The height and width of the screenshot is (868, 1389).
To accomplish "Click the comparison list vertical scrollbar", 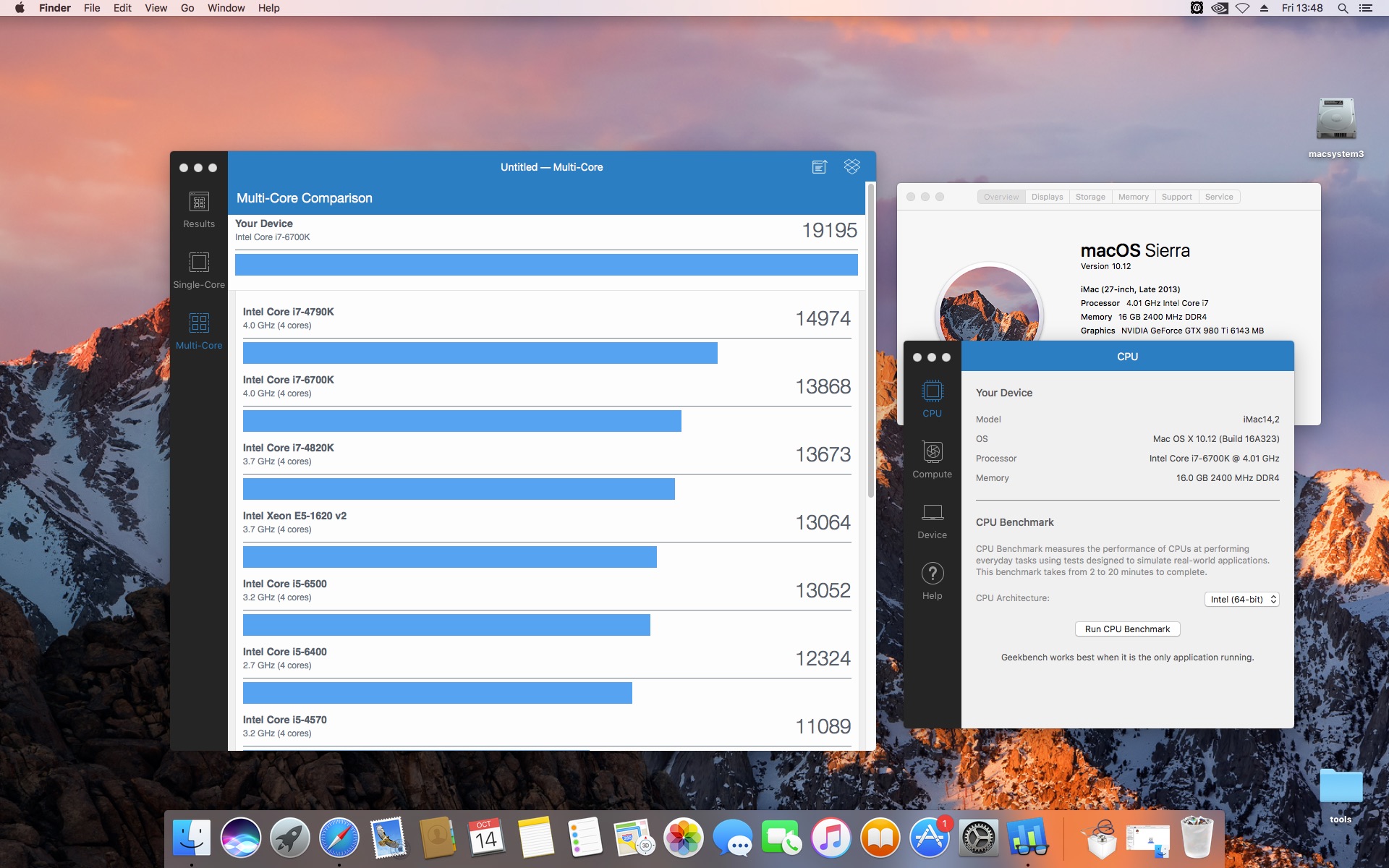I will (870, 340).
